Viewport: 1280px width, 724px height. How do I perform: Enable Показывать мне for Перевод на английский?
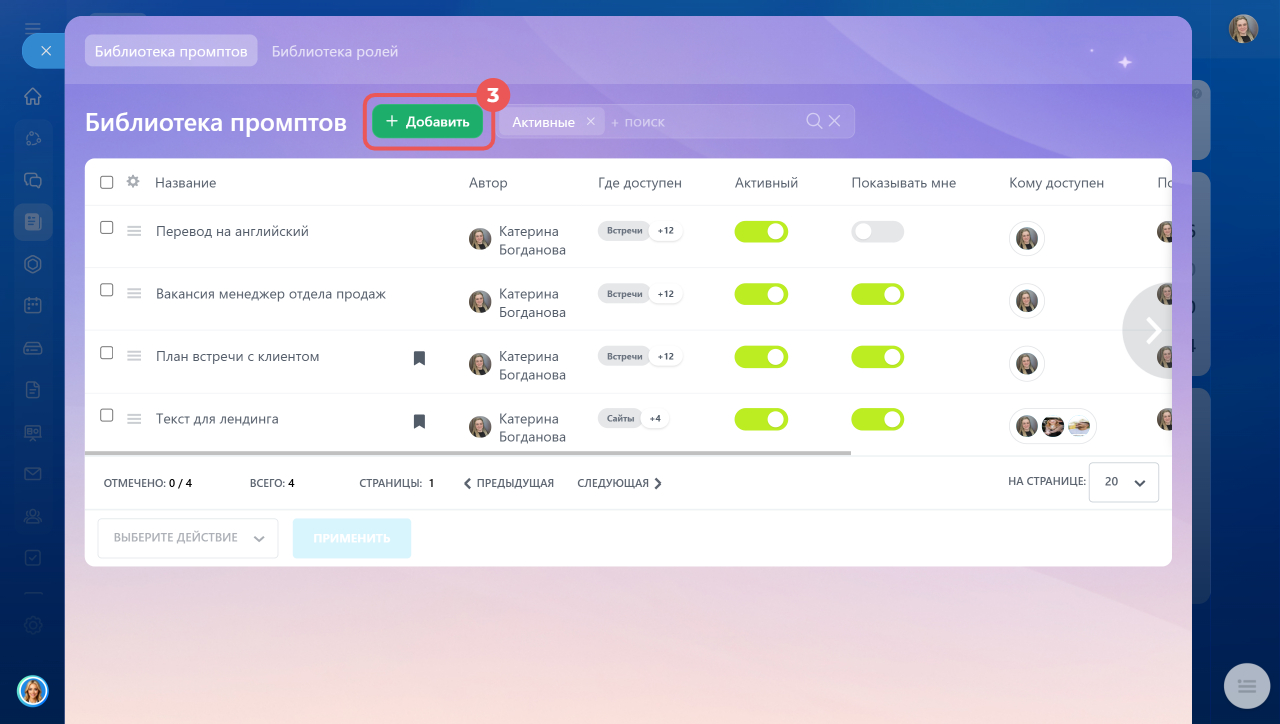[877, 232]
